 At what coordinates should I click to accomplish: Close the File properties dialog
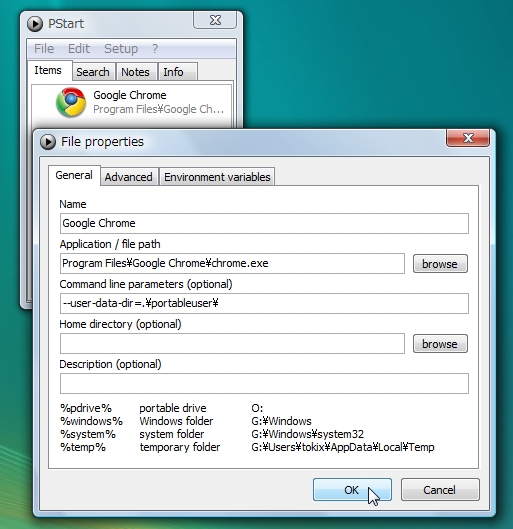tap(467, 138)
